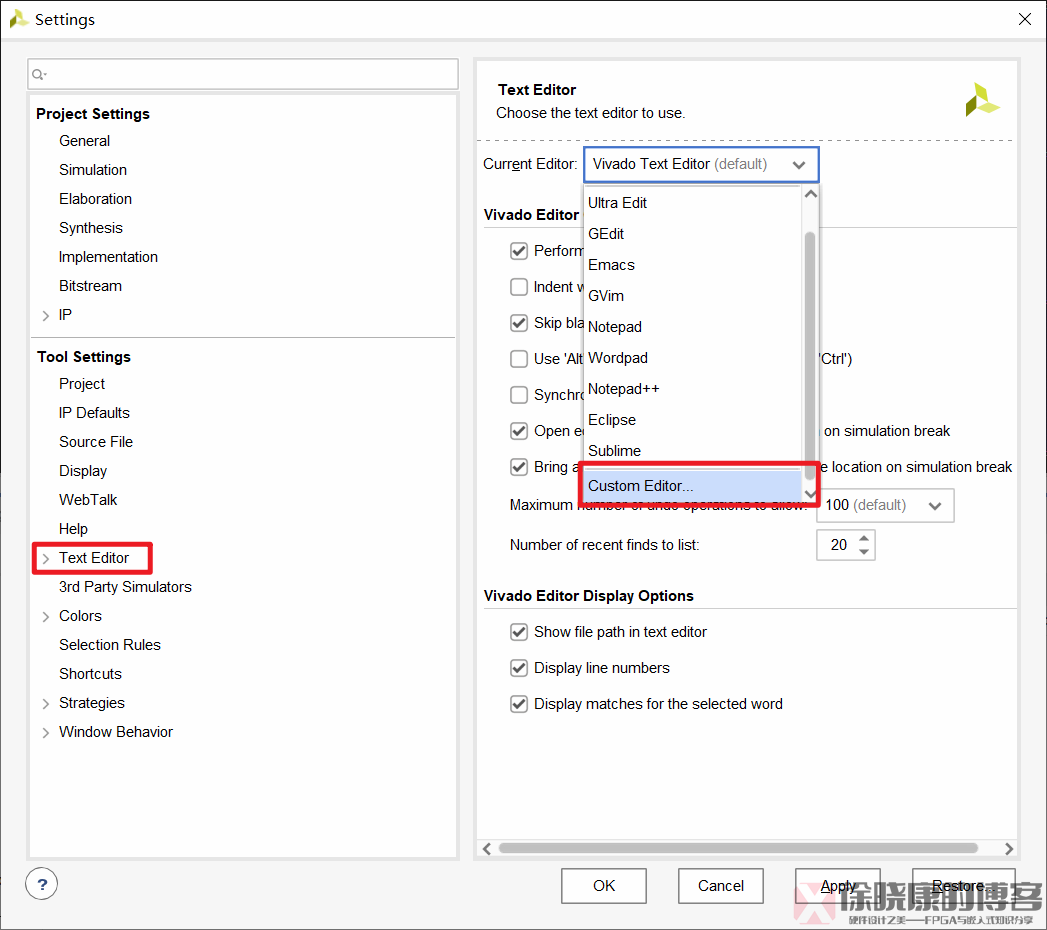
Task: Click the dropdown list scroll down arrow
Action: [x=811, y=494]
